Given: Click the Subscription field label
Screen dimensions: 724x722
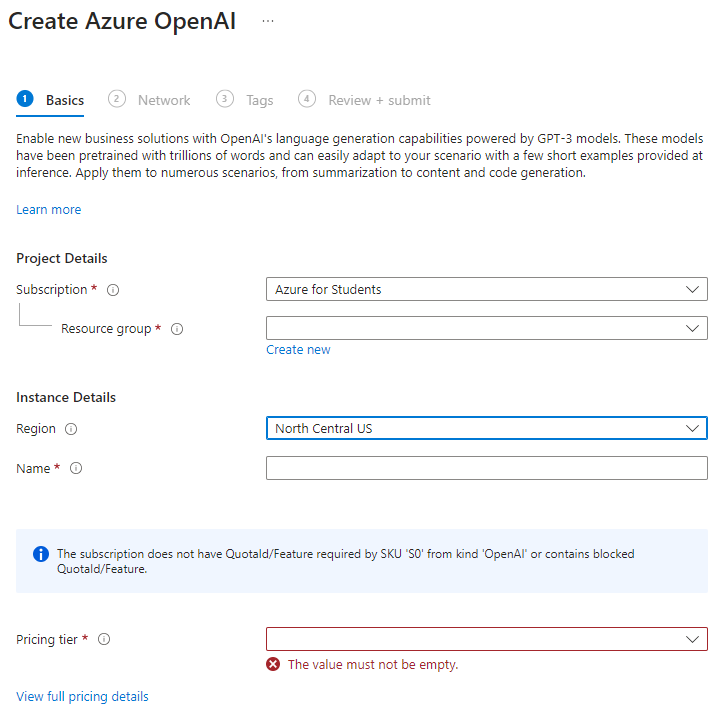Looking at the screenshot, I should tap(52, 290).
